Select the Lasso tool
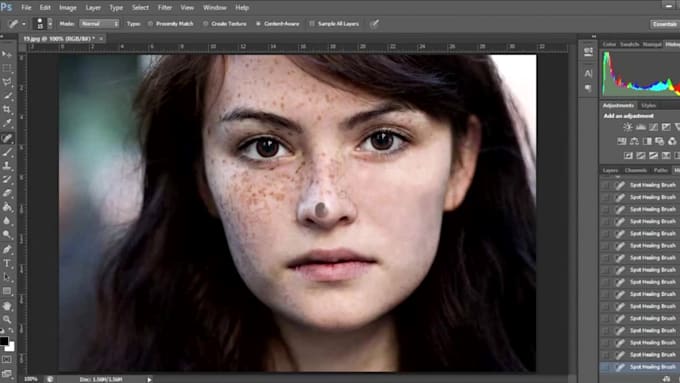 (x=7, y=82)
